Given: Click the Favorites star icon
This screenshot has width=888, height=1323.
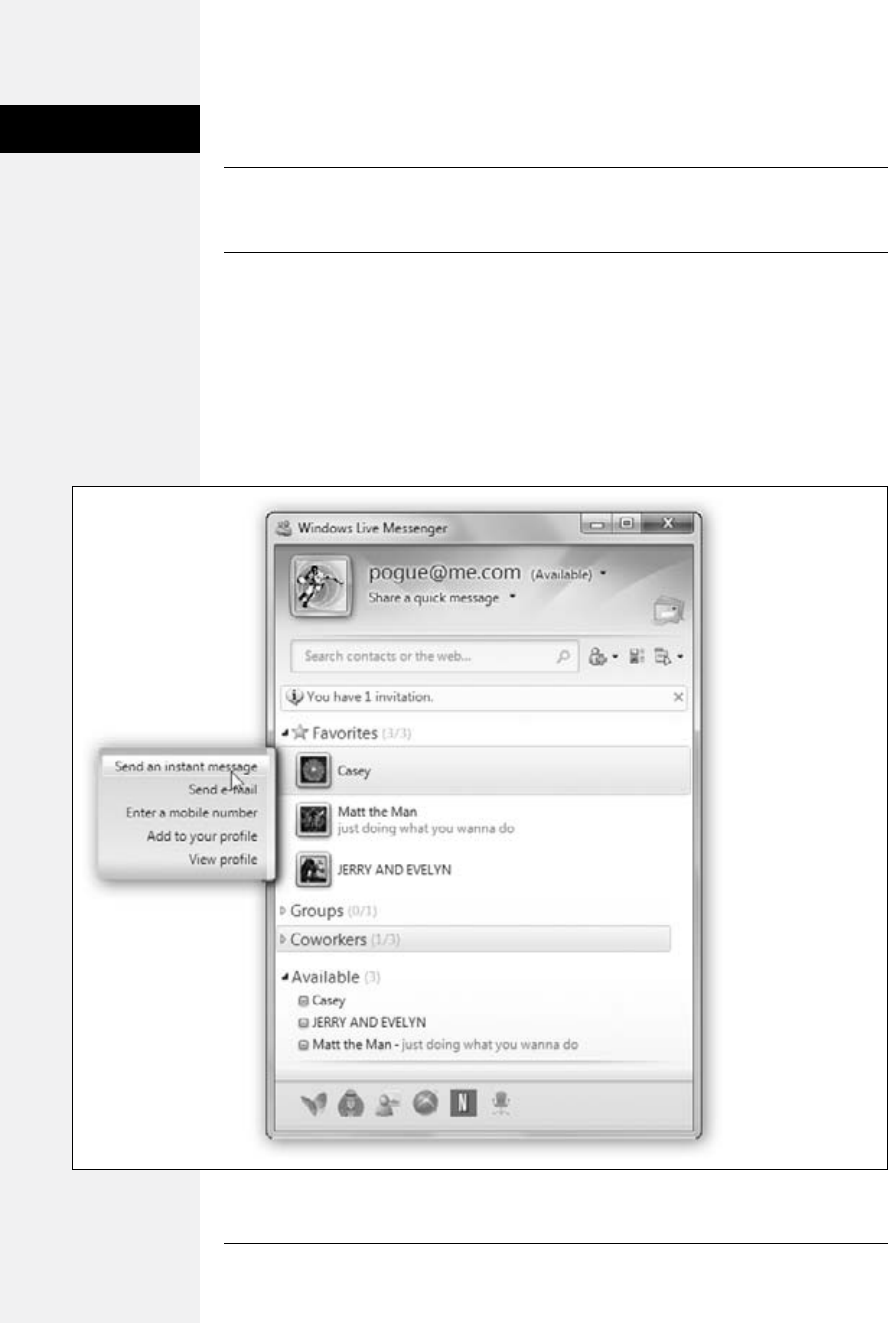Looking at the screenshot, I should click(300, 733).
